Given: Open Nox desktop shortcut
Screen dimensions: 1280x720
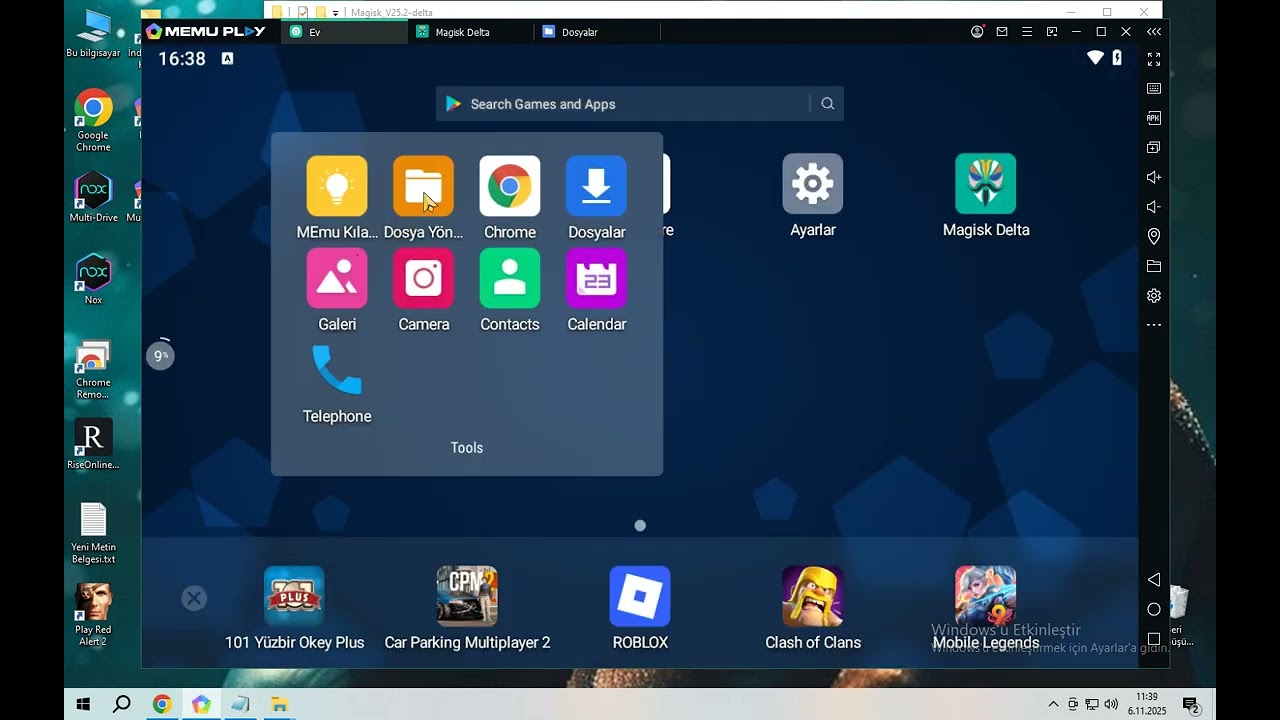Looking at the screenshot, I should [93, 279].
